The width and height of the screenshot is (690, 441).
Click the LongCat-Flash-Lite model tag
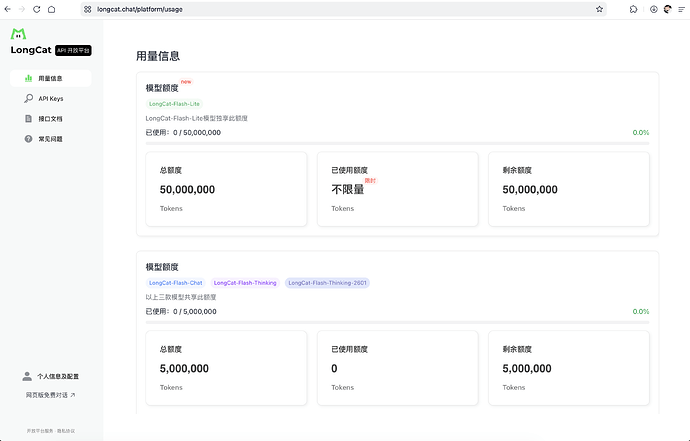point(174,104)
